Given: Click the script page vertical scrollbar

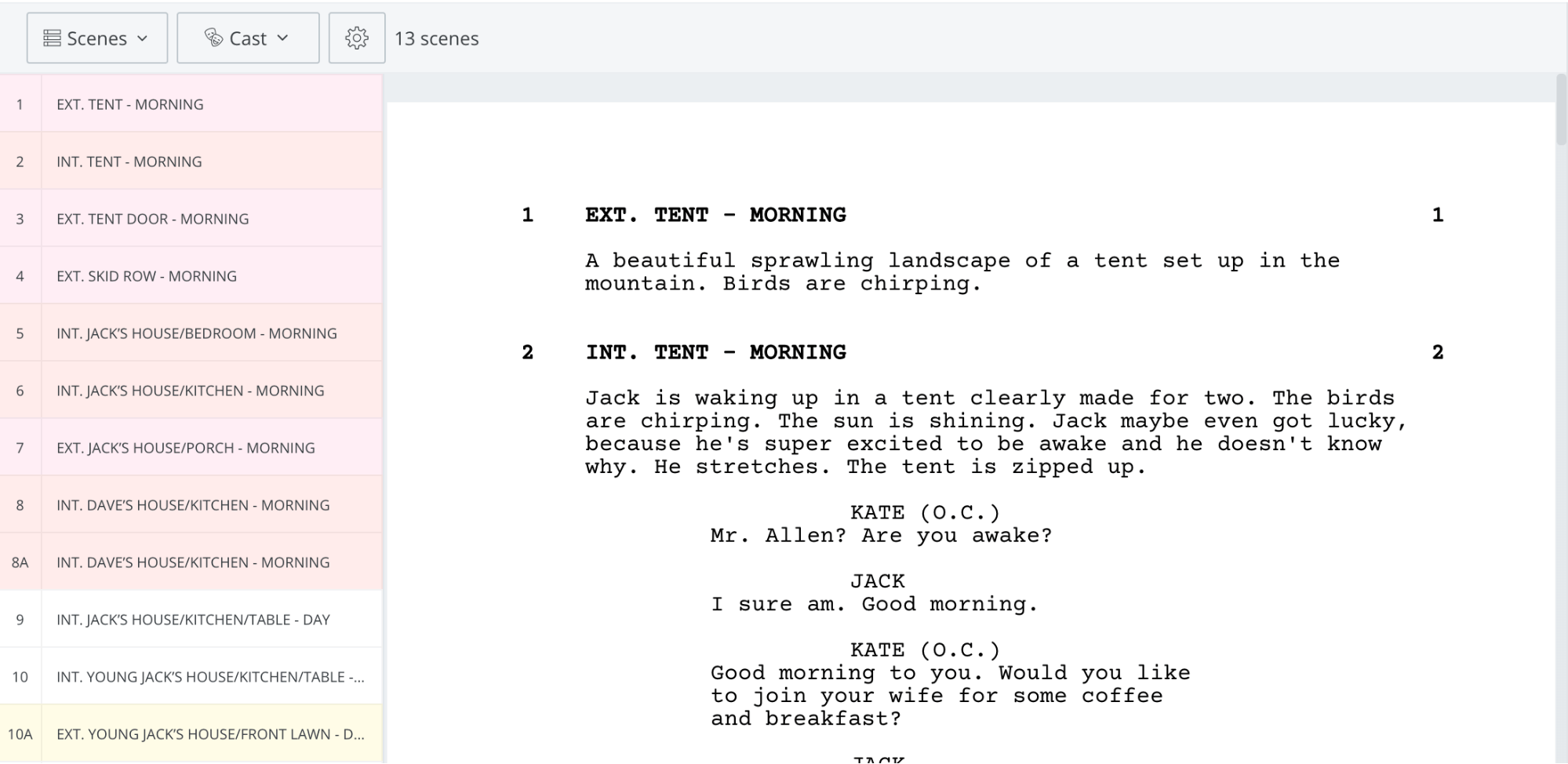Looking at the screenshot, I should pos(1561,111).
